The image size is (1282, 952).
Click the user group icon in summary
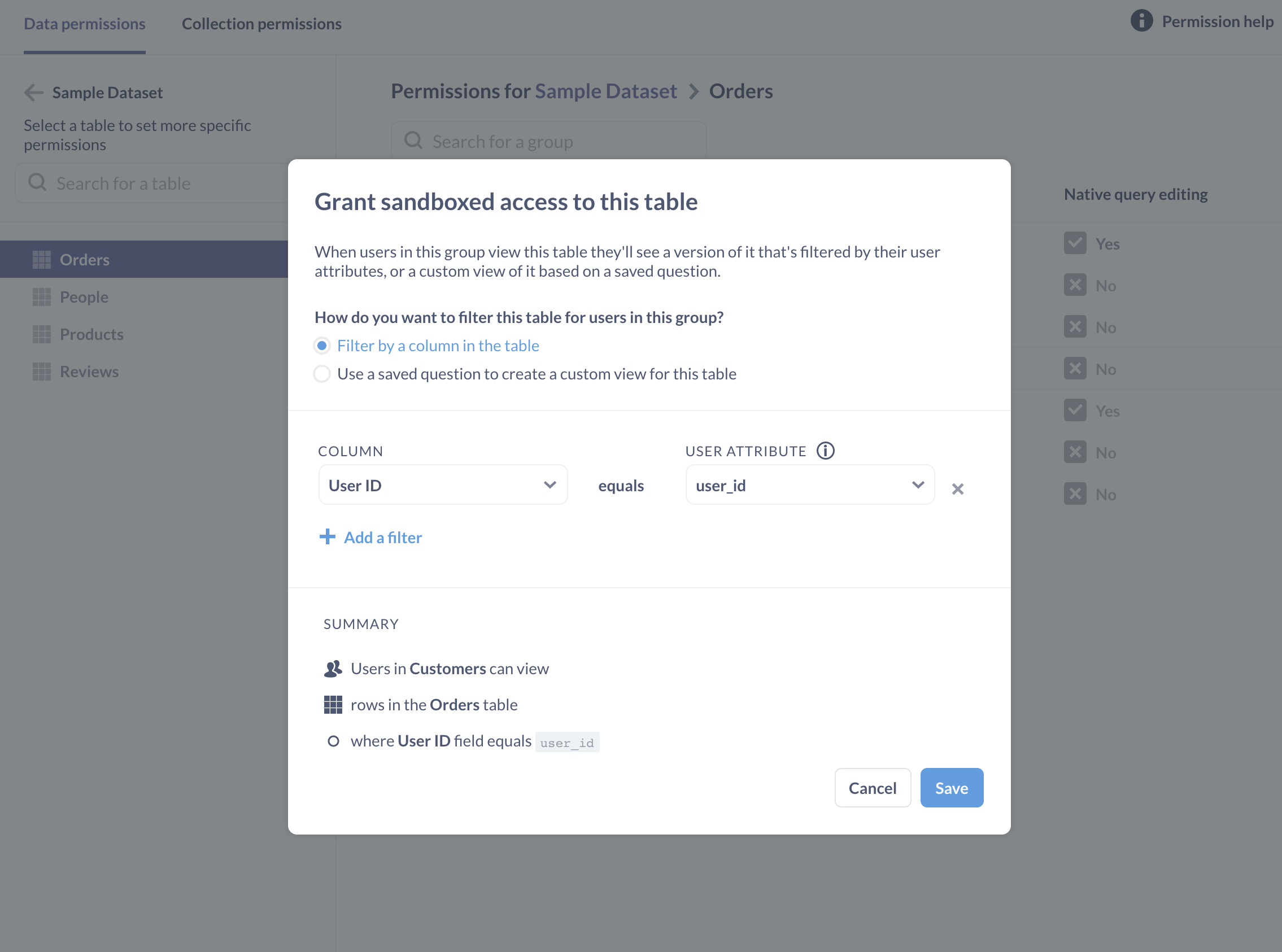click(x=333, y=668)
